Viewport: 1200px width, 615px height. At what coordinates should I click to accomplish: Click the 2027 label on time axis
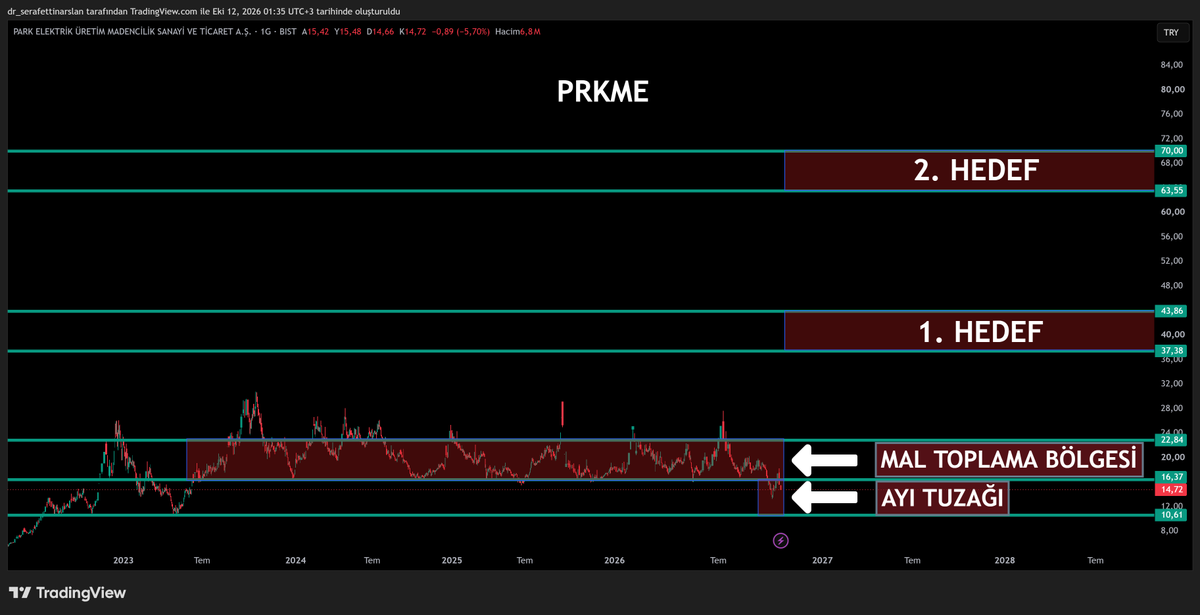(x=822, y=561)
